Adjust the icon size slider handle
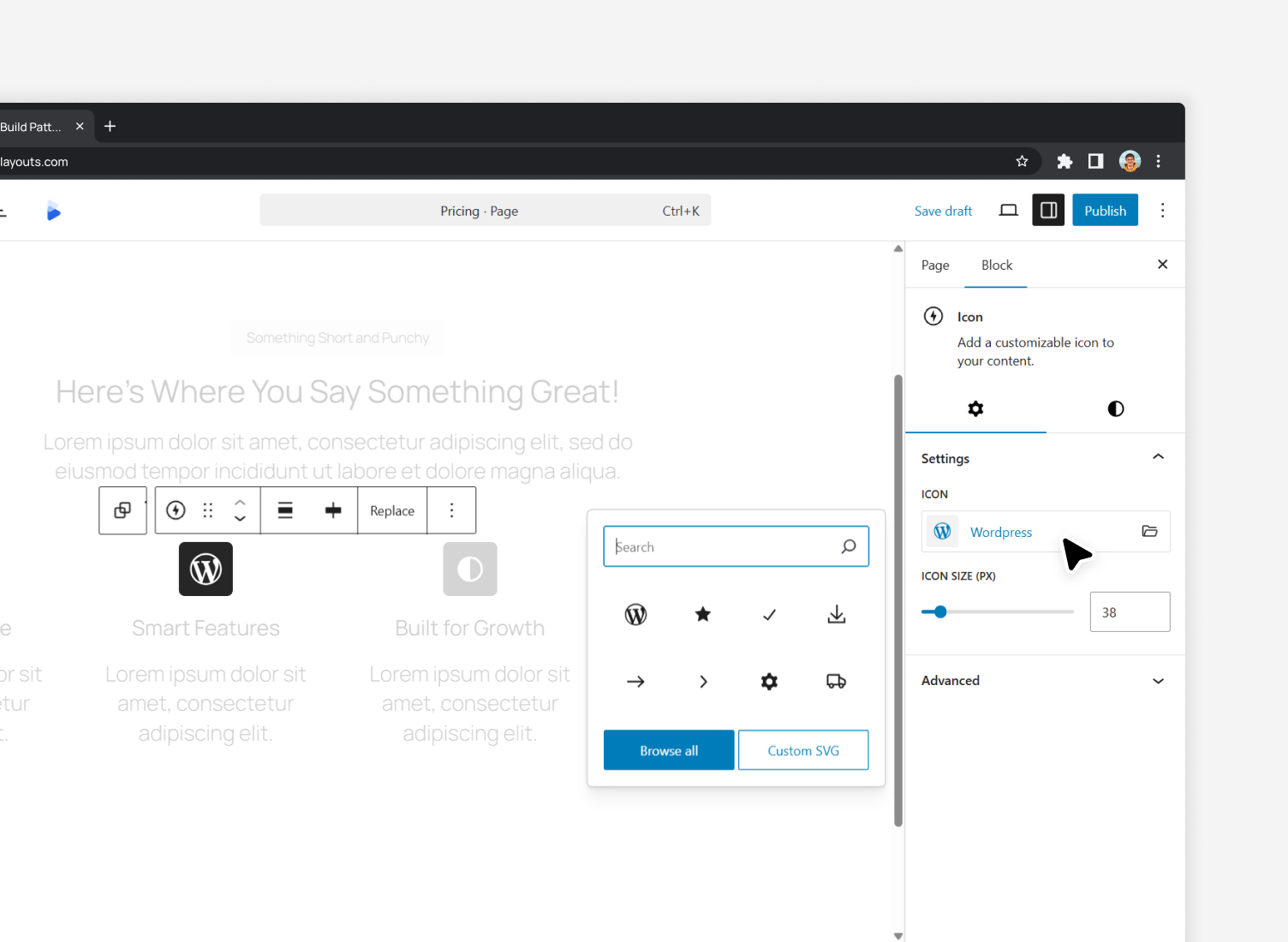The height and width of the screenshot is (942, 1288). (940, 611)
